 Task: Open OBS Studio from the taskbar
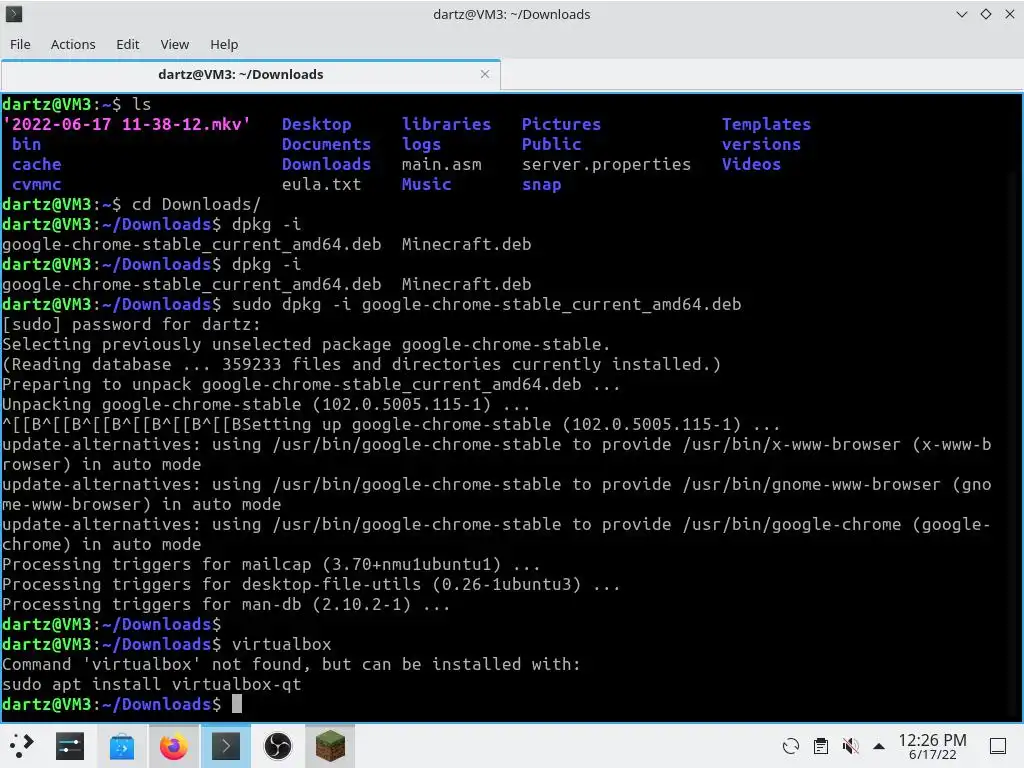[278, 746]
